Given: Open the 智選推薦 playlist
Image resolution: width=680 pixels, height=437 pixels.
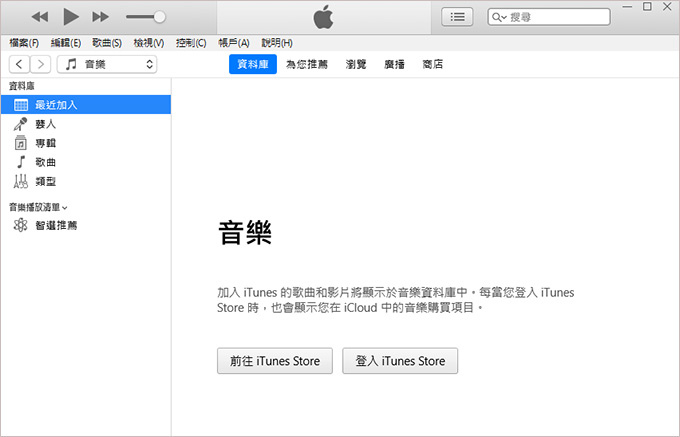Looking at the screenshot, I should click(x=86, y=225).
